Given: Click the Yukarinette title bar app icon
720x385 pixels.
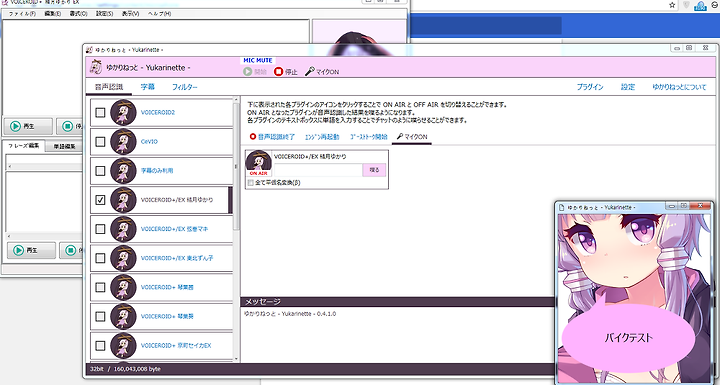Looking at the screenshot, I should point(89,50).
